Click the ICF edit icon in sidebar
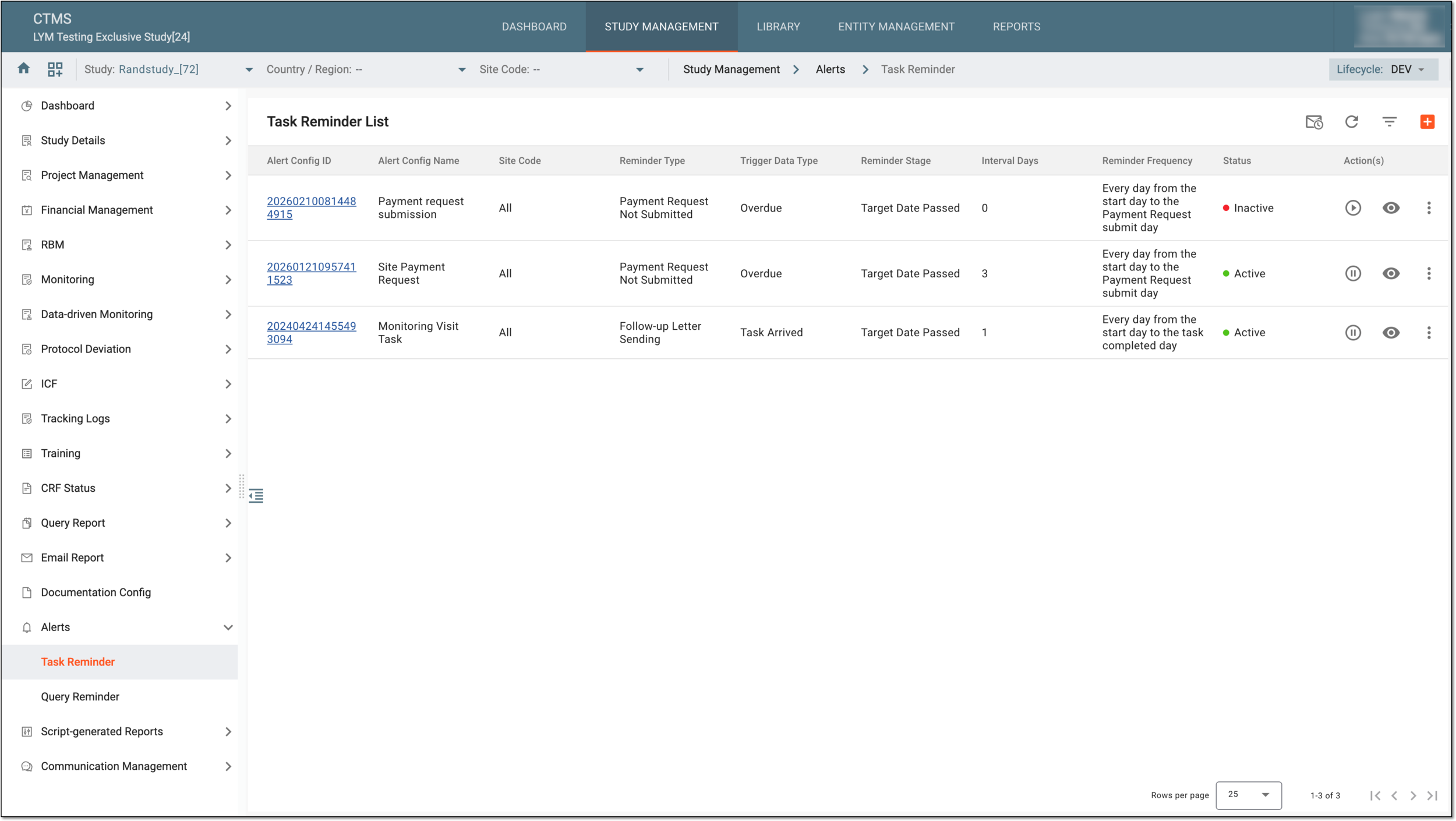The image size is (1456, 821). (x=27, y=384)
